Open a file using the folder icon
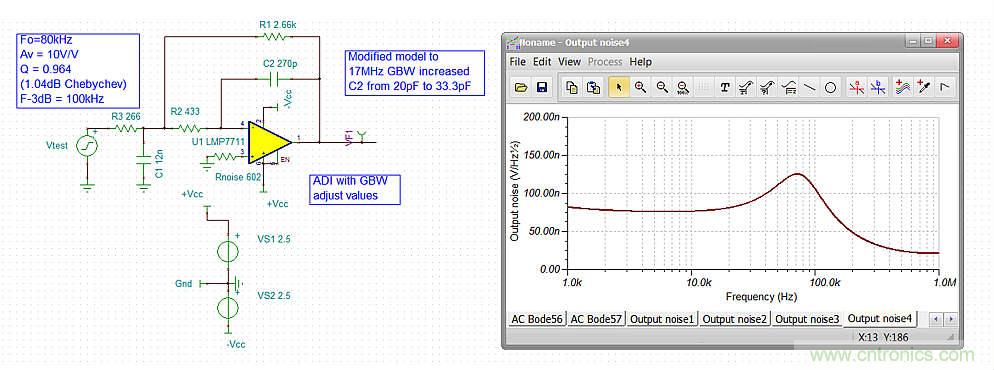Image resolution: width=994 pixels, height=370 pixels. (521, 87)
